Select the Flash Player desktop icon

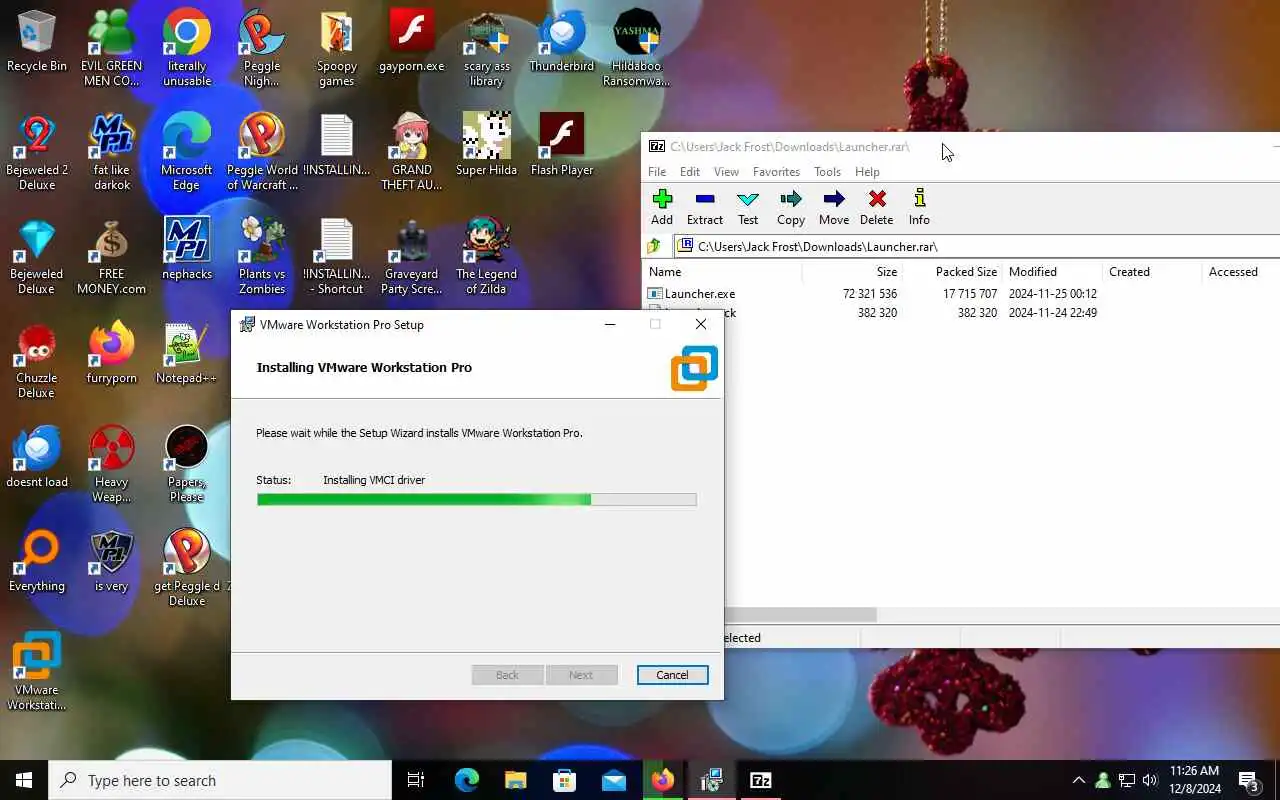[562, 145]
